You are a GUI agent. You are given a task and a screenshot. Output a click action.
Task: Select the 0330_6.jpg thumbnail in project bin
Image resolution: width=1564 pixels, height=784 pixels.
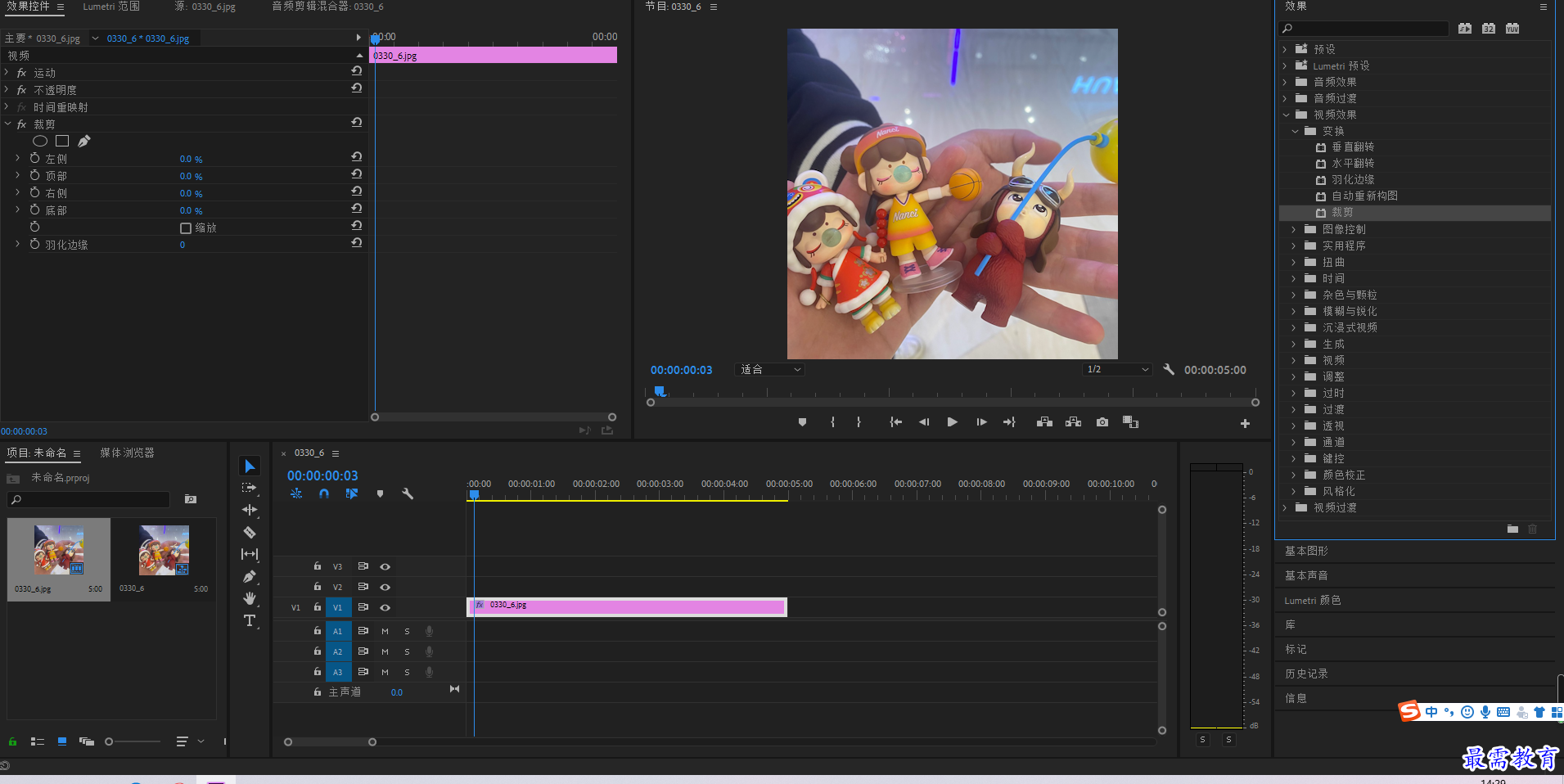(x=59, y=550)
